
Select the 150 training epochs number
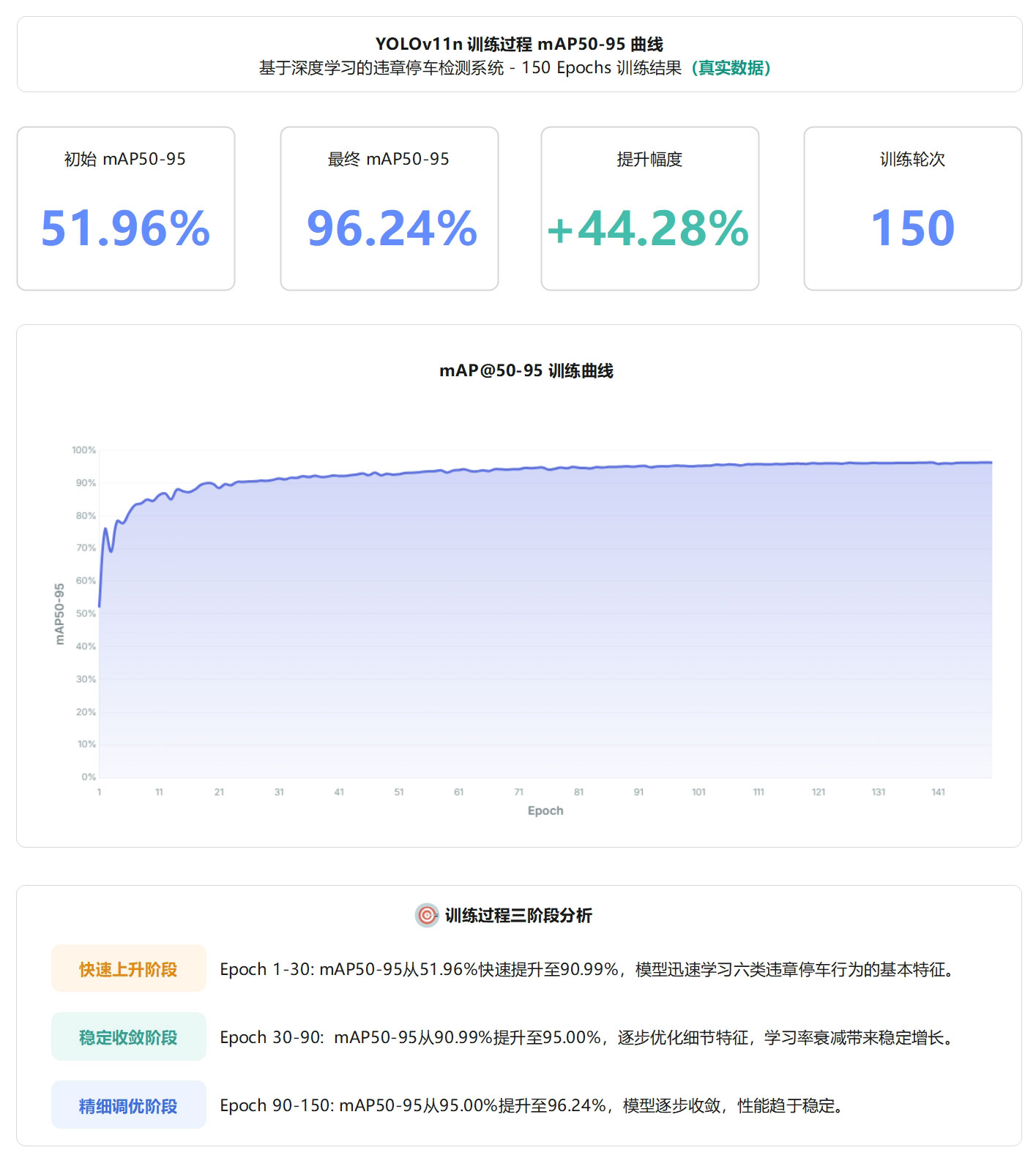tap(912, 228)
